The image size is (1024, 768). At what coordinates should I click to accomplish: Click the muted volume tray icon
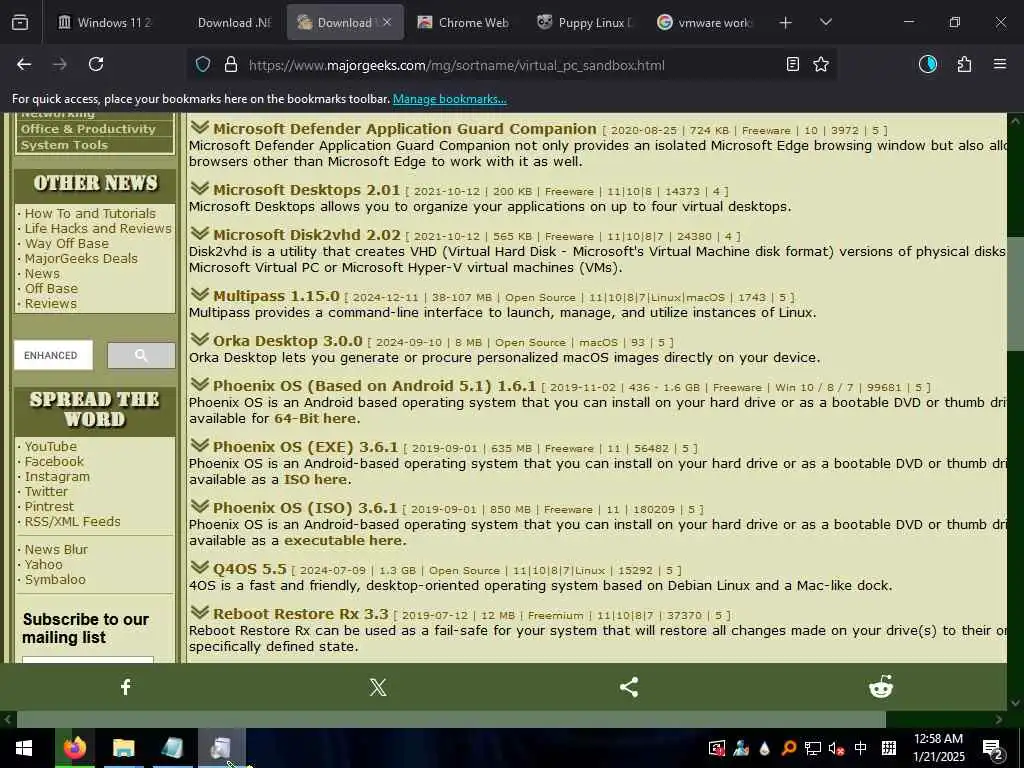pos(837,748)
